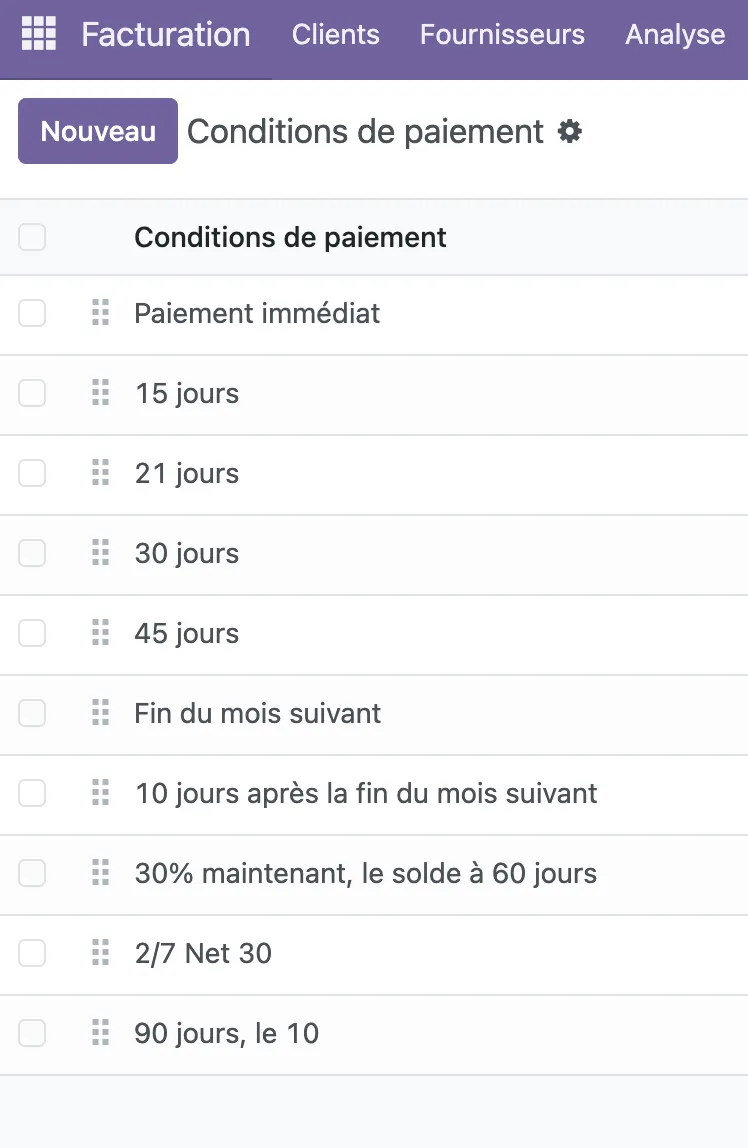
Task: Open the apps grid home menu icon
Action: click(39, 34)
